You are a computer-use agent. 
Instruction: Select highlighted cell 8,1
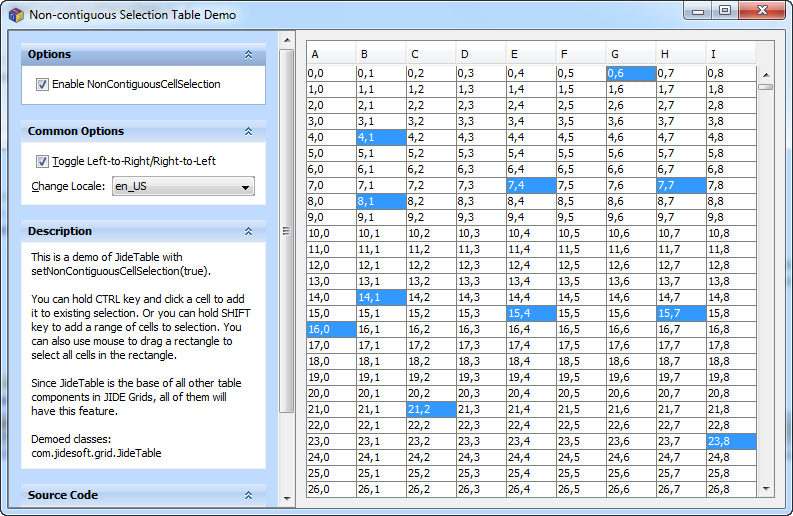[381, 201]
